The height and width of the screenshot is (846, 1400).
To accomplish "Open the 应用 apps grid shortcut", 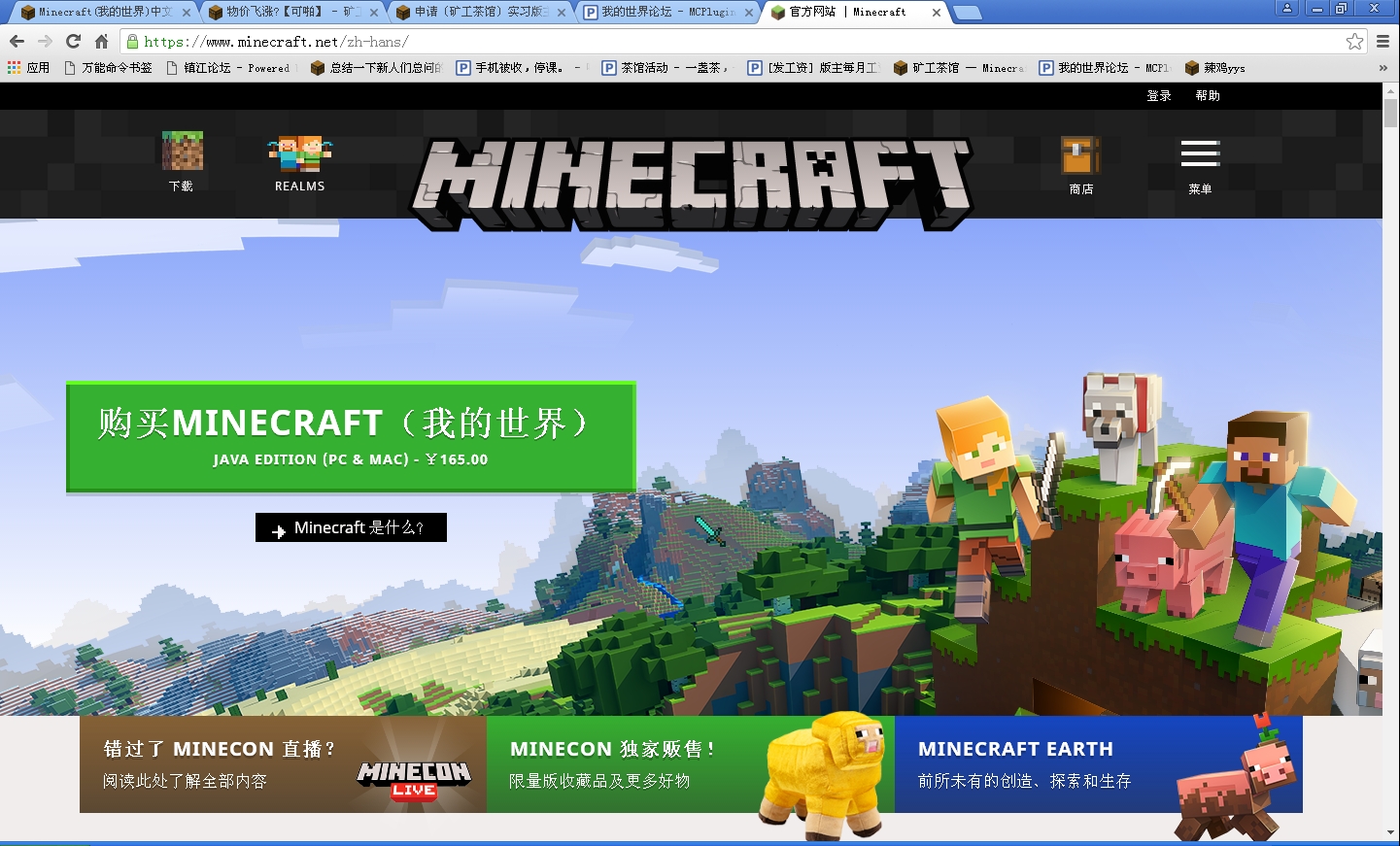I will [28, 68].
